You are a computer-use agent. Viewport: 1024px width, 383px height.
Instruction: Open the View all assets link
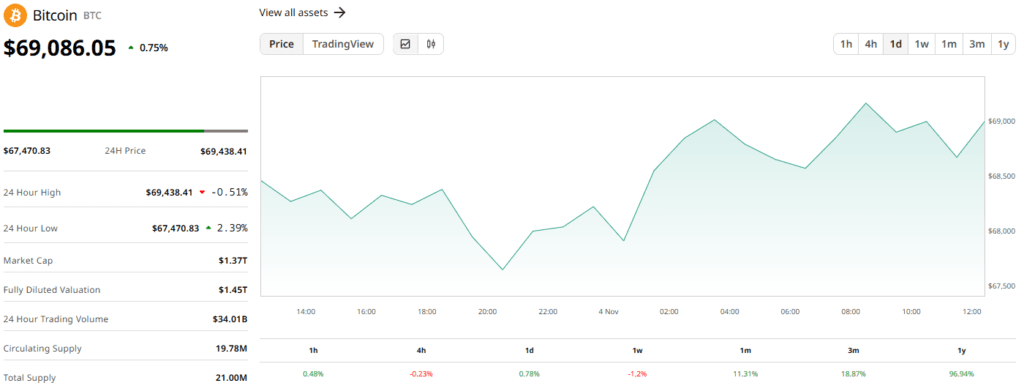293,12
